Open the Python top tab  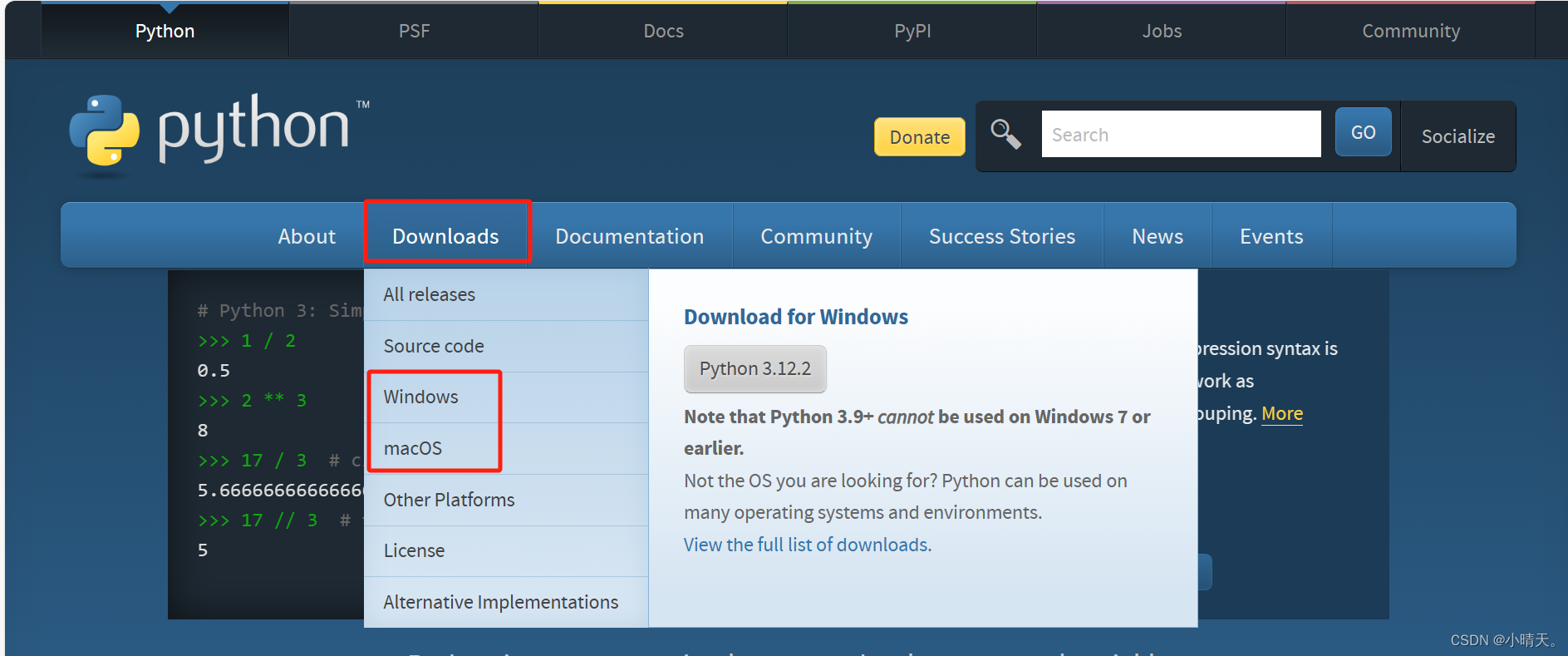tap(165, 31)
